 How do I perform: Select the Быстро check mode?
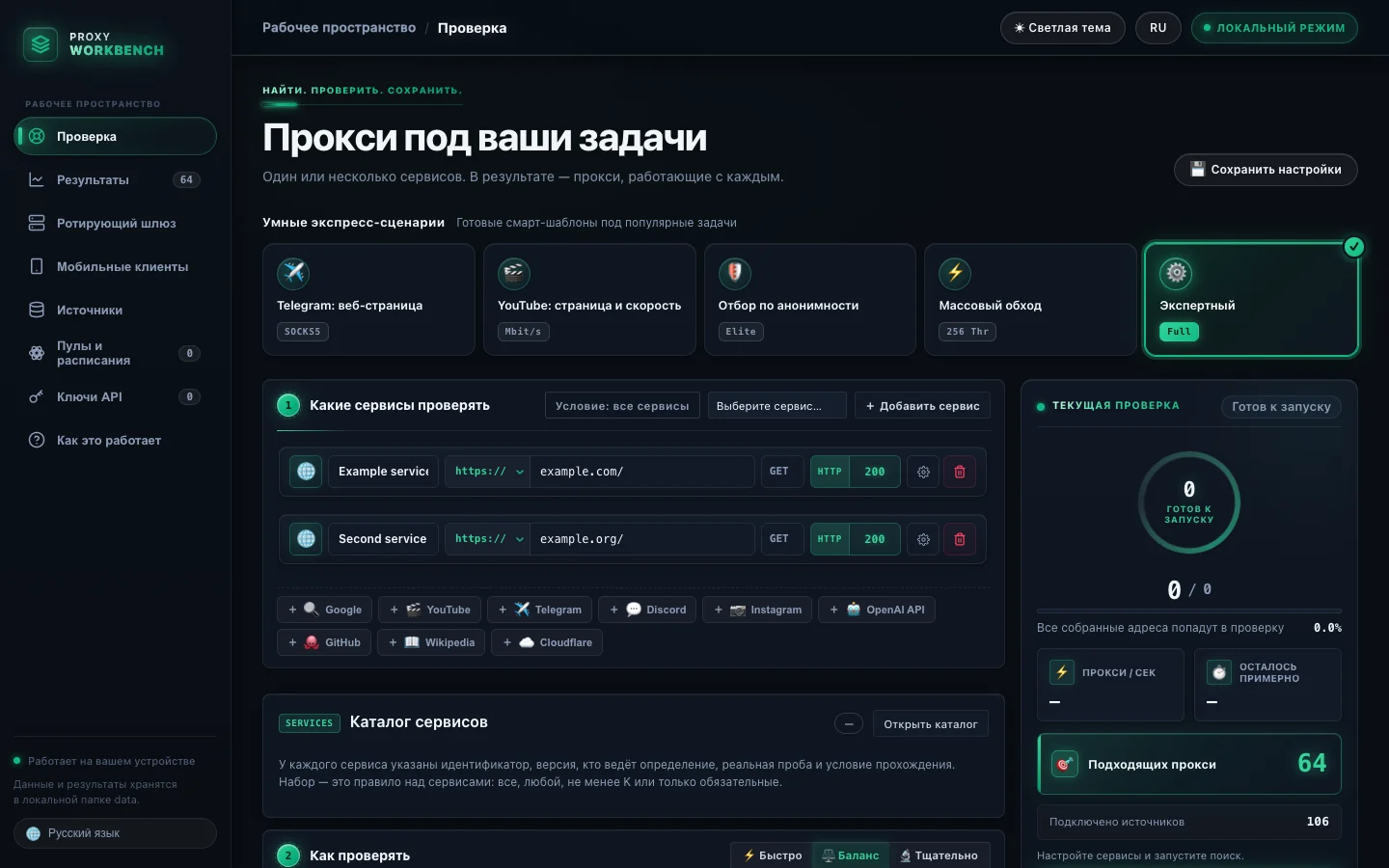click(773, 855)
